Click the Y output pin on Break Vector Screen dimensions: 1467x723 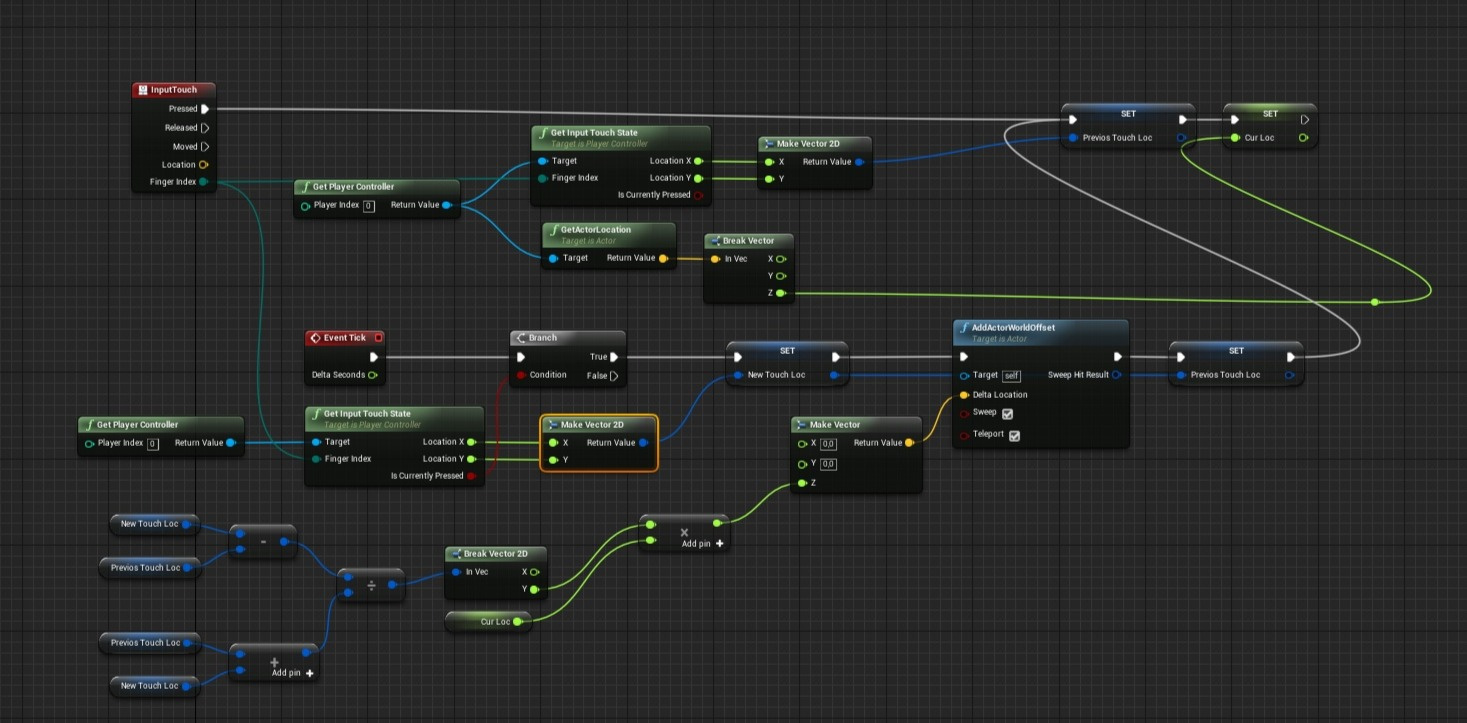(781, 276)
